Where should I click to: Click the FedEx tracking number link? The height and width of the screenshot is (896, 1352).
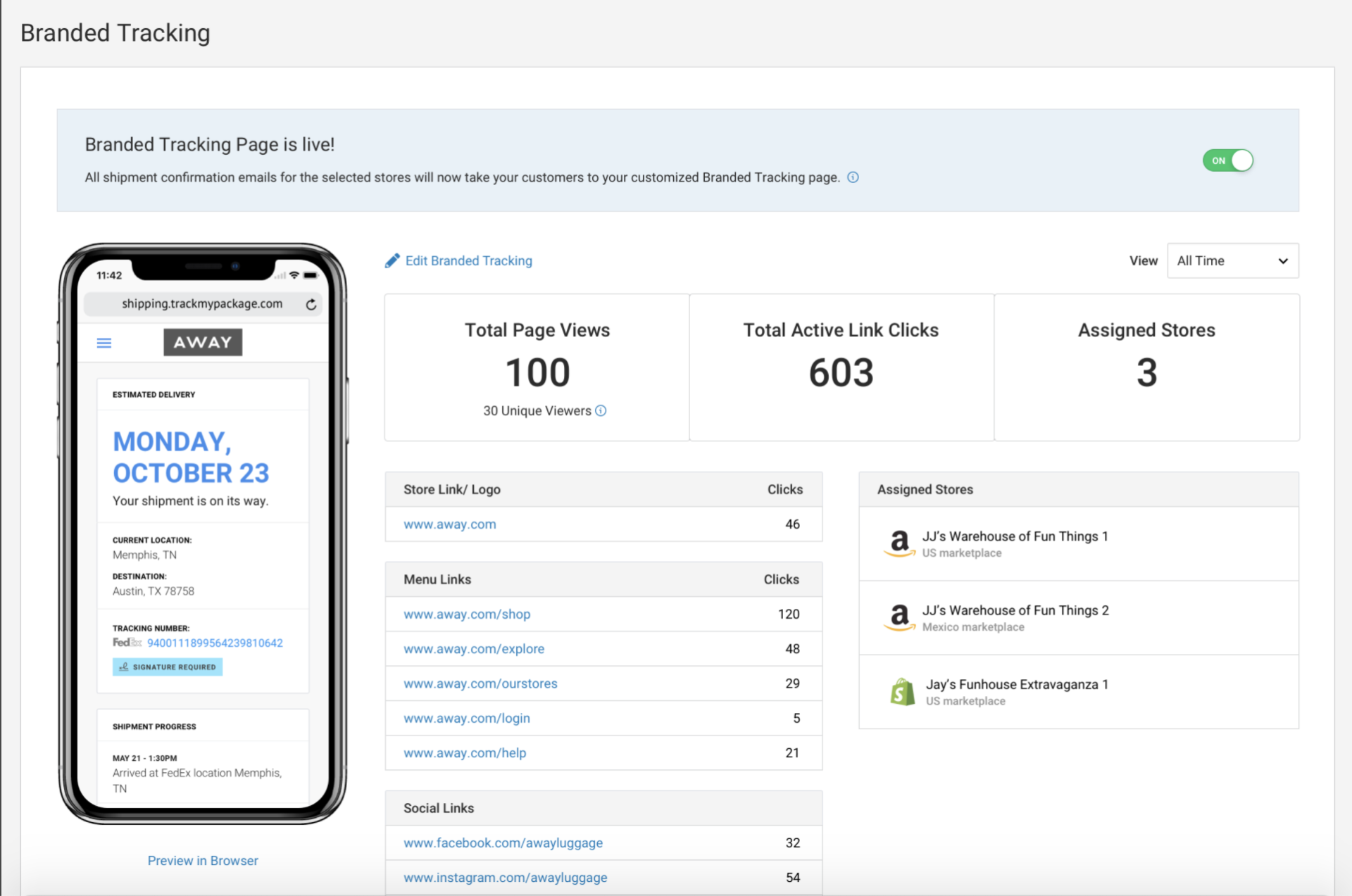213,642
